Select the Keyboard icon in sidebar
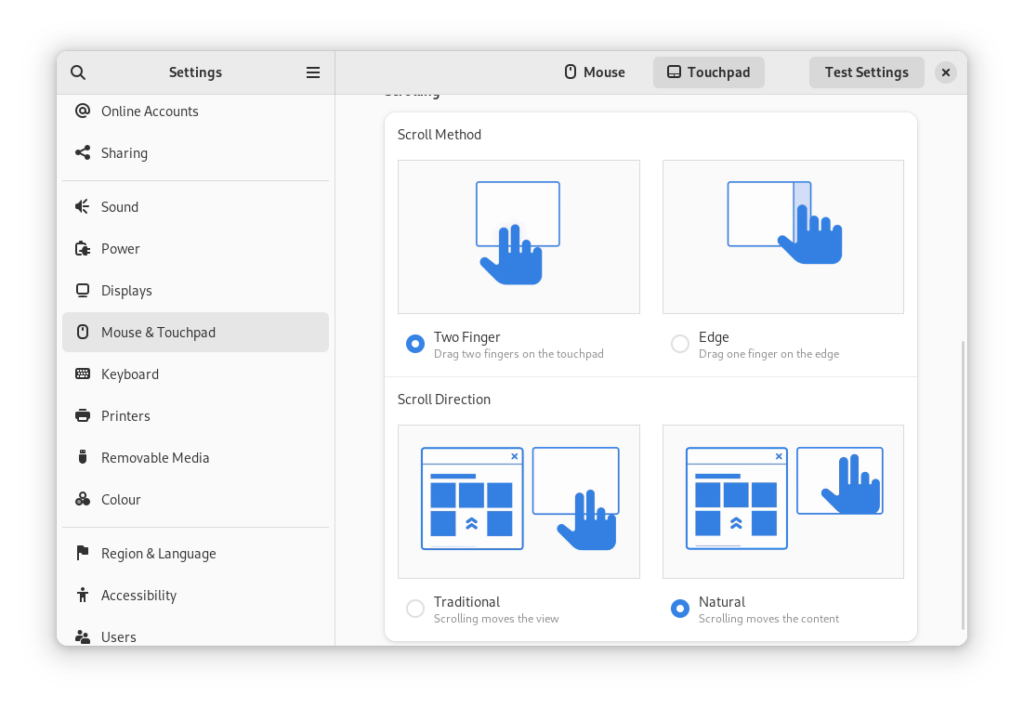Screen dimensions: 1024x708 [x=83, y=374]
